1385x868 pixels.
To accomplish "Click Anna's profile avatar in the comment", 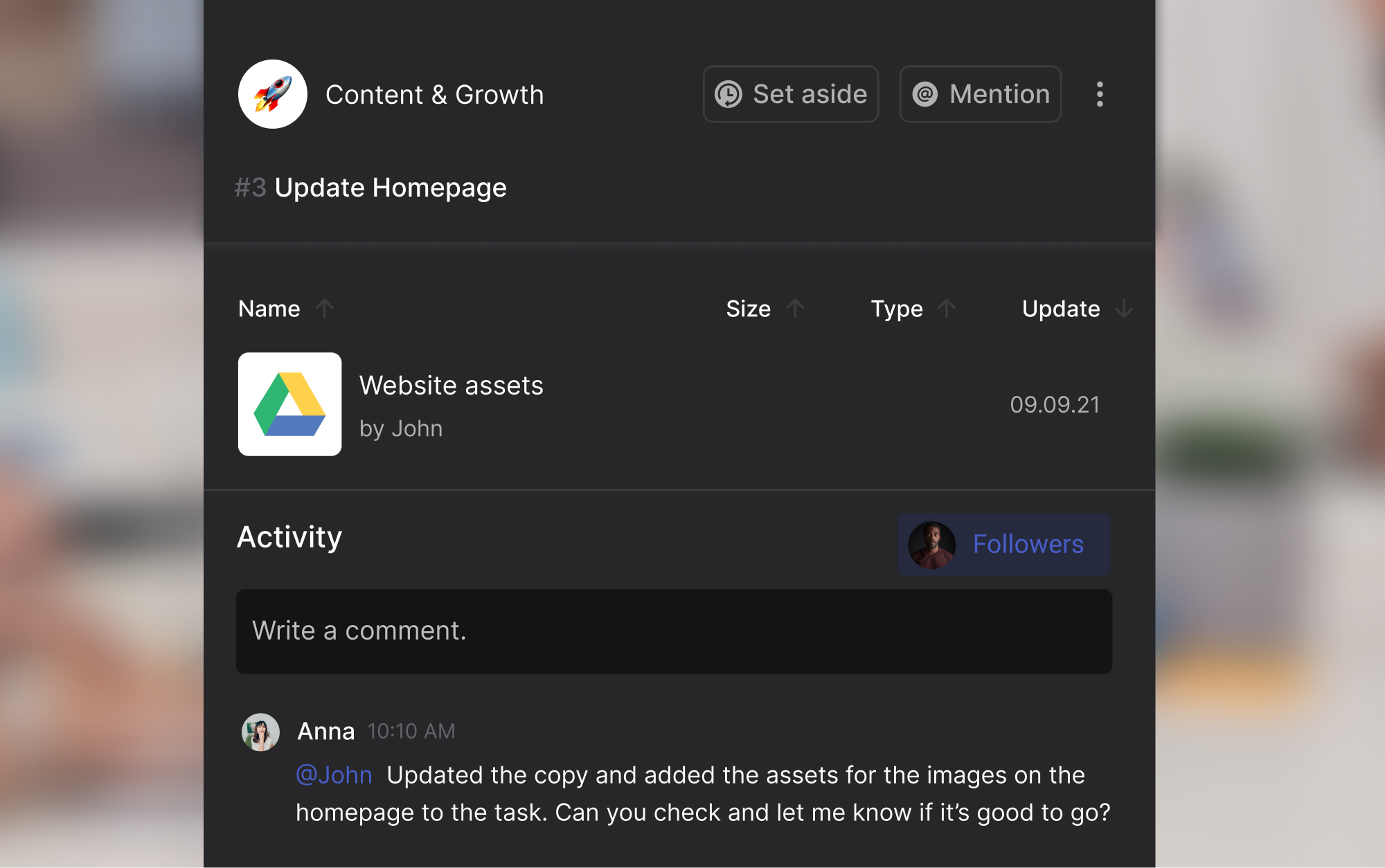I will (x=261, y=731).
